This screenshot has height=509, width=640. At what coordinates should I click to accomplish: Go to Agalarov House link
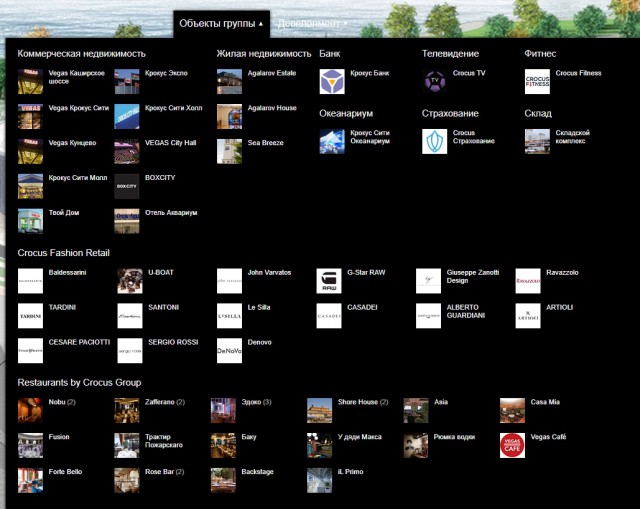272,108
